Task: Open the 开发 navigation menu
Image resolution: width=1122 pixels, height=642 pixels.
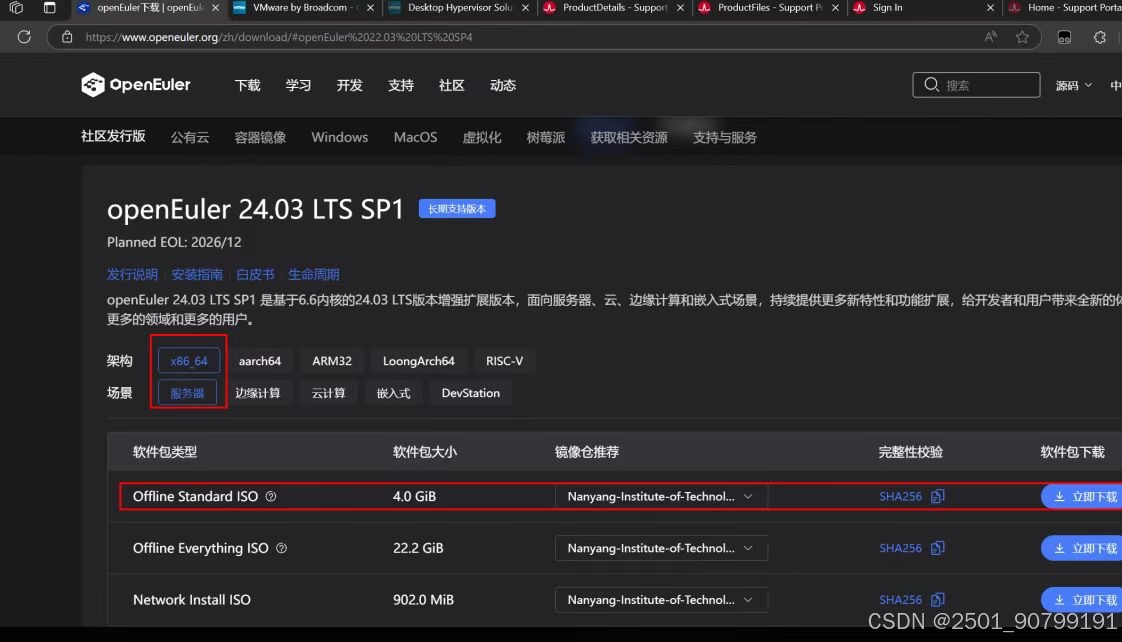Action: pyautogui.click(x=349, y=85)
